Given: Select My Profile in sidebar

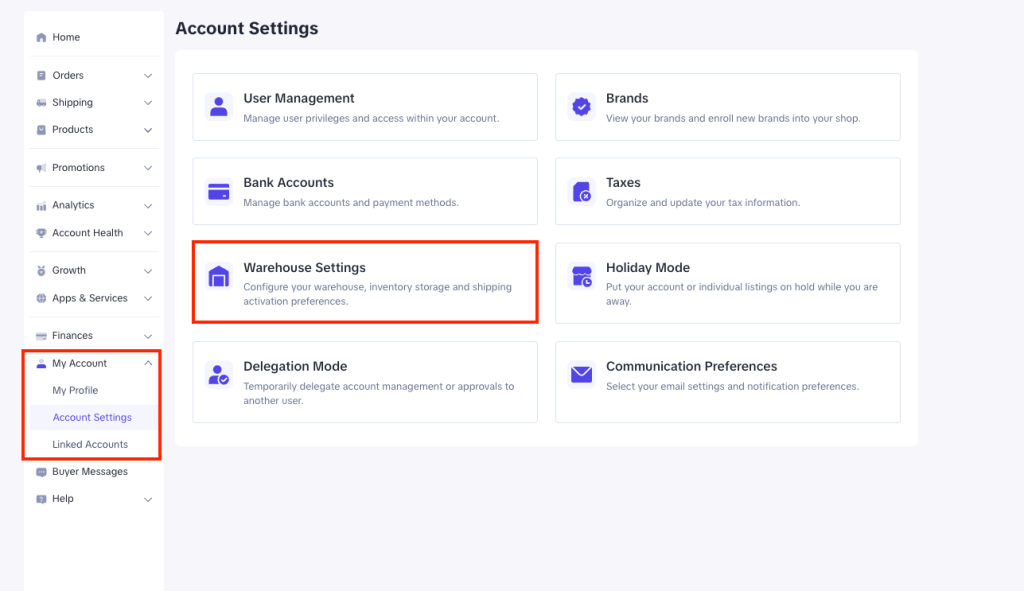Looking at the screenshot, I should [x=75, y=391].
